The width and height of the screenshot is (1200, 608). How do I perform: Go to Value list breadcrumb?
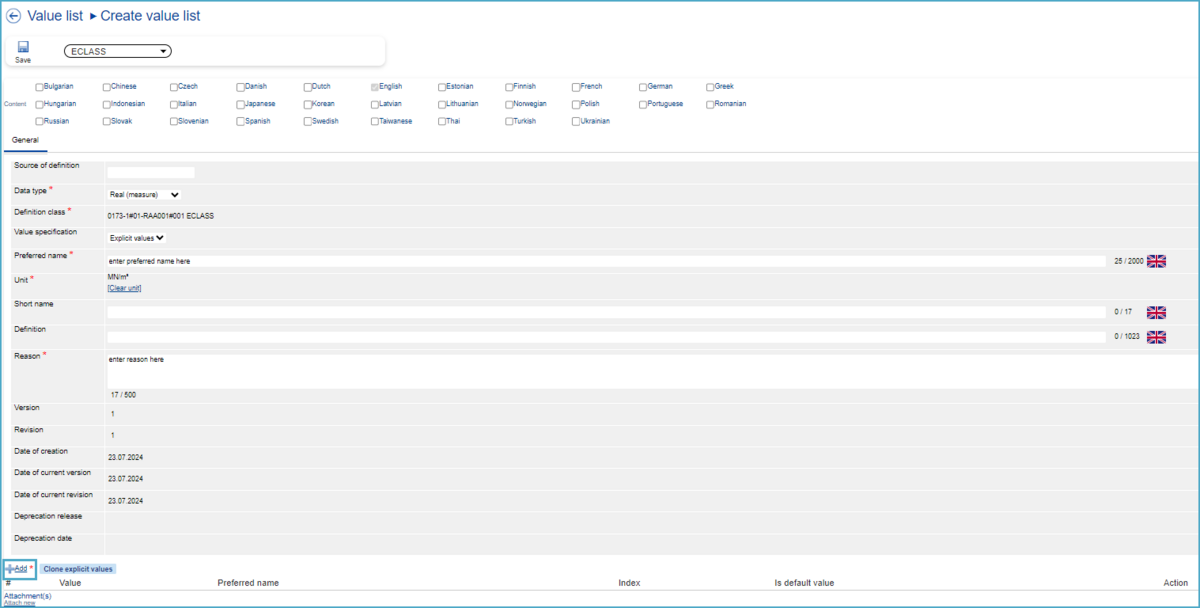55,16
